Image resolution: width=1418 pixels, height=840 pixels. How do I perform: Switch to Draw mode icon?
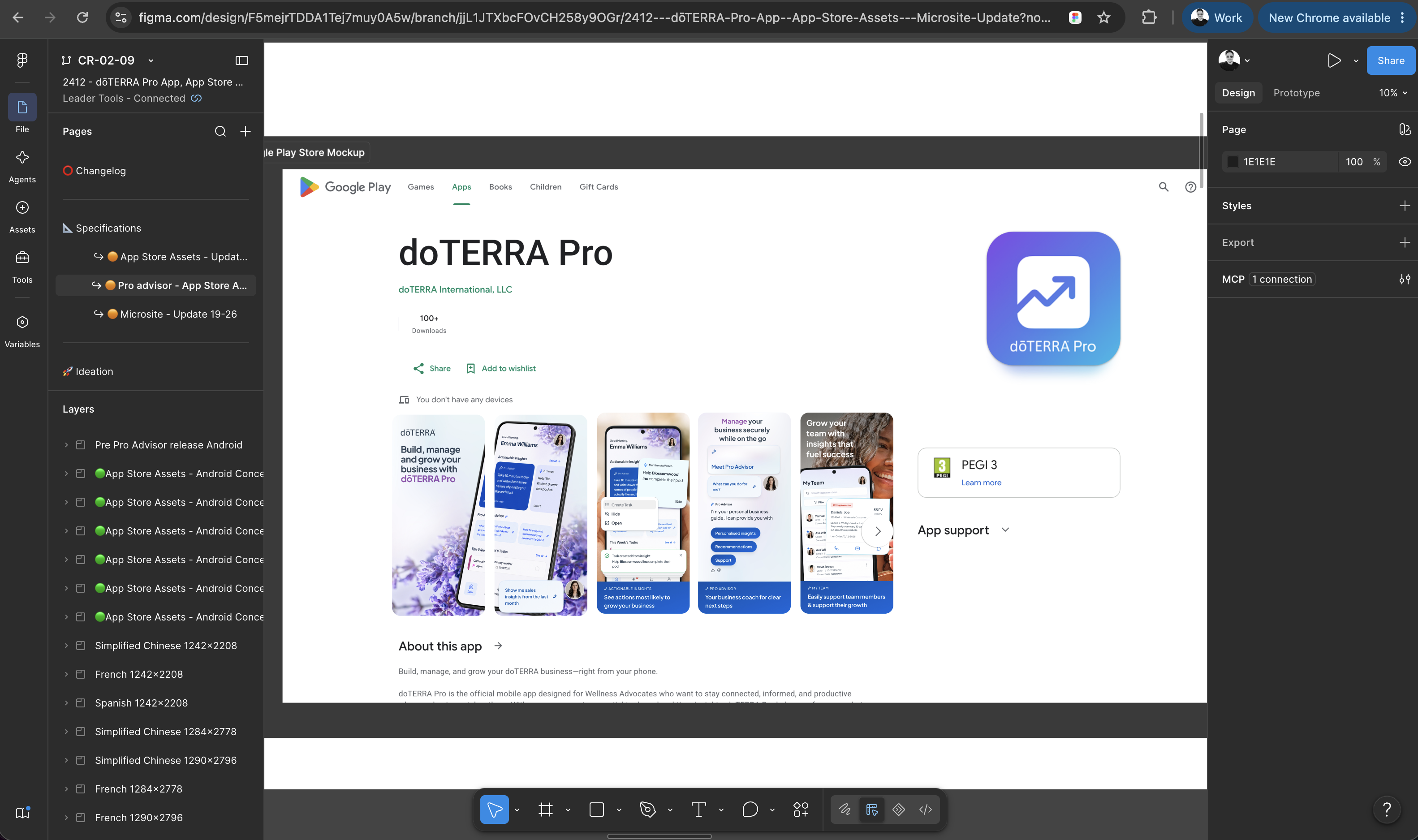845,810
